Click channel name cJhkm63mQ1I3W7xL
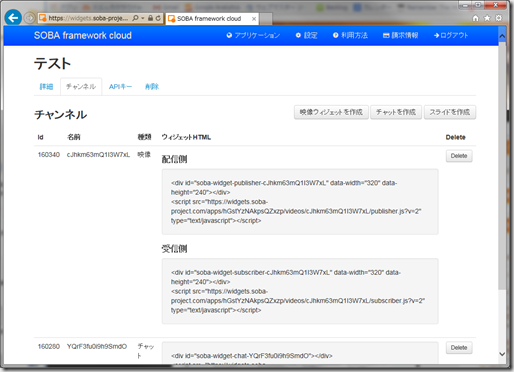The image size is (514, 372). (98, 155)
